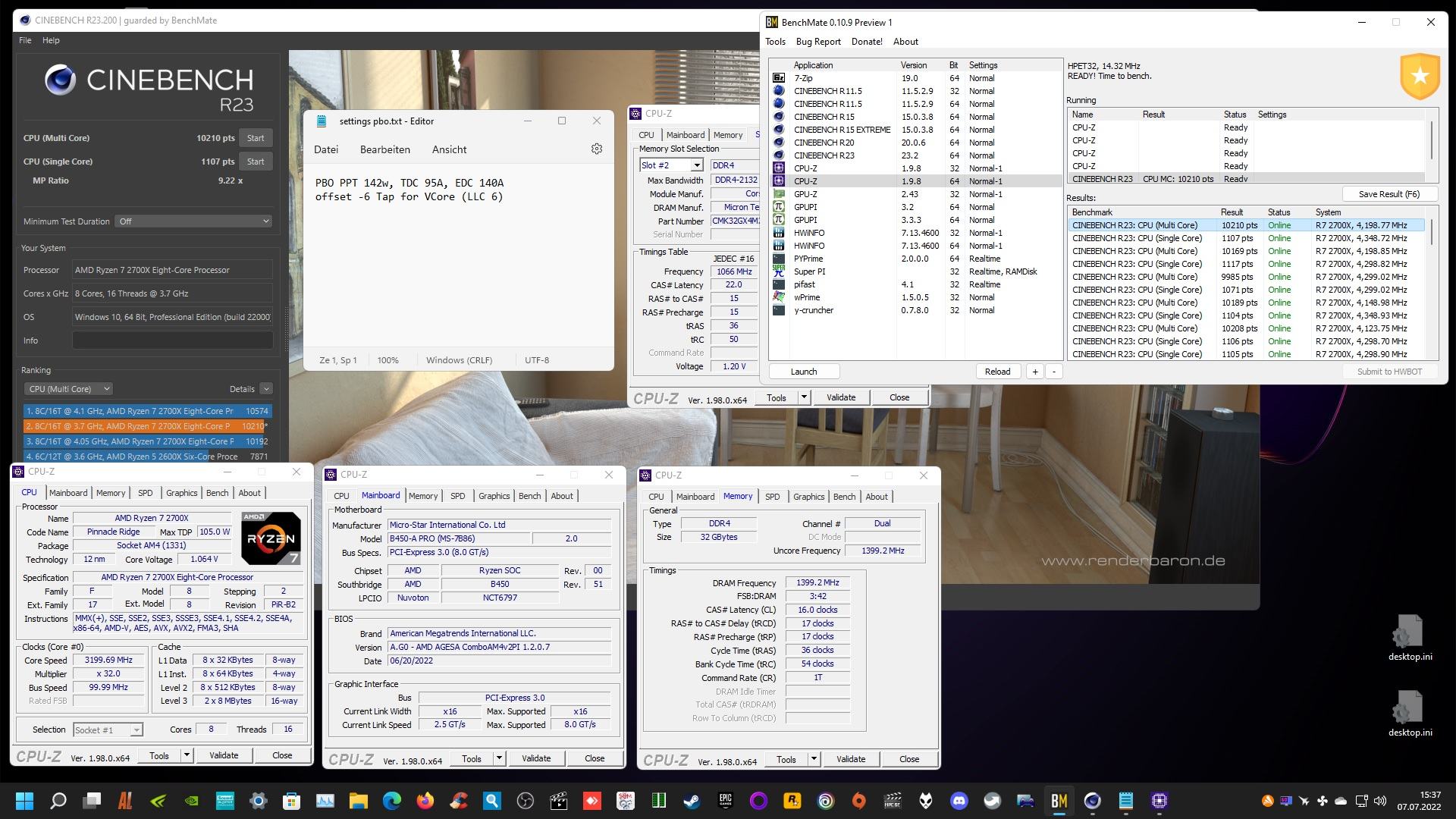Click the PYPrime icon in BenchMate list
Screen dimensions: 1456x819
pyautogui.click(x=778, y=259)
